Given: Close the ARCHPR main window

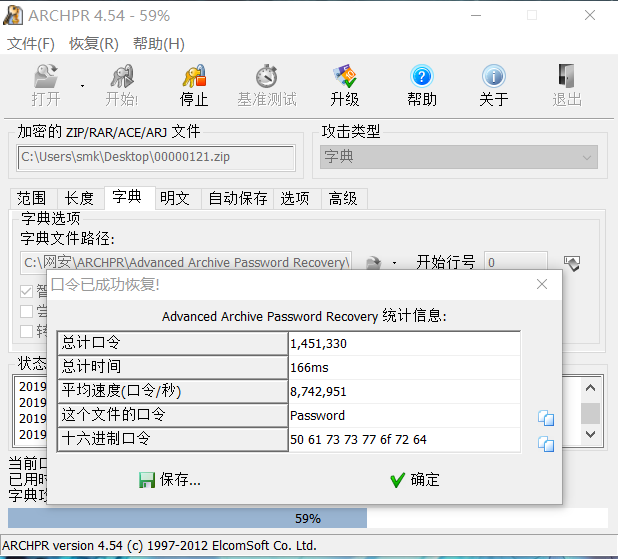Looking at the screenshot, I should (x=590, y=15).
